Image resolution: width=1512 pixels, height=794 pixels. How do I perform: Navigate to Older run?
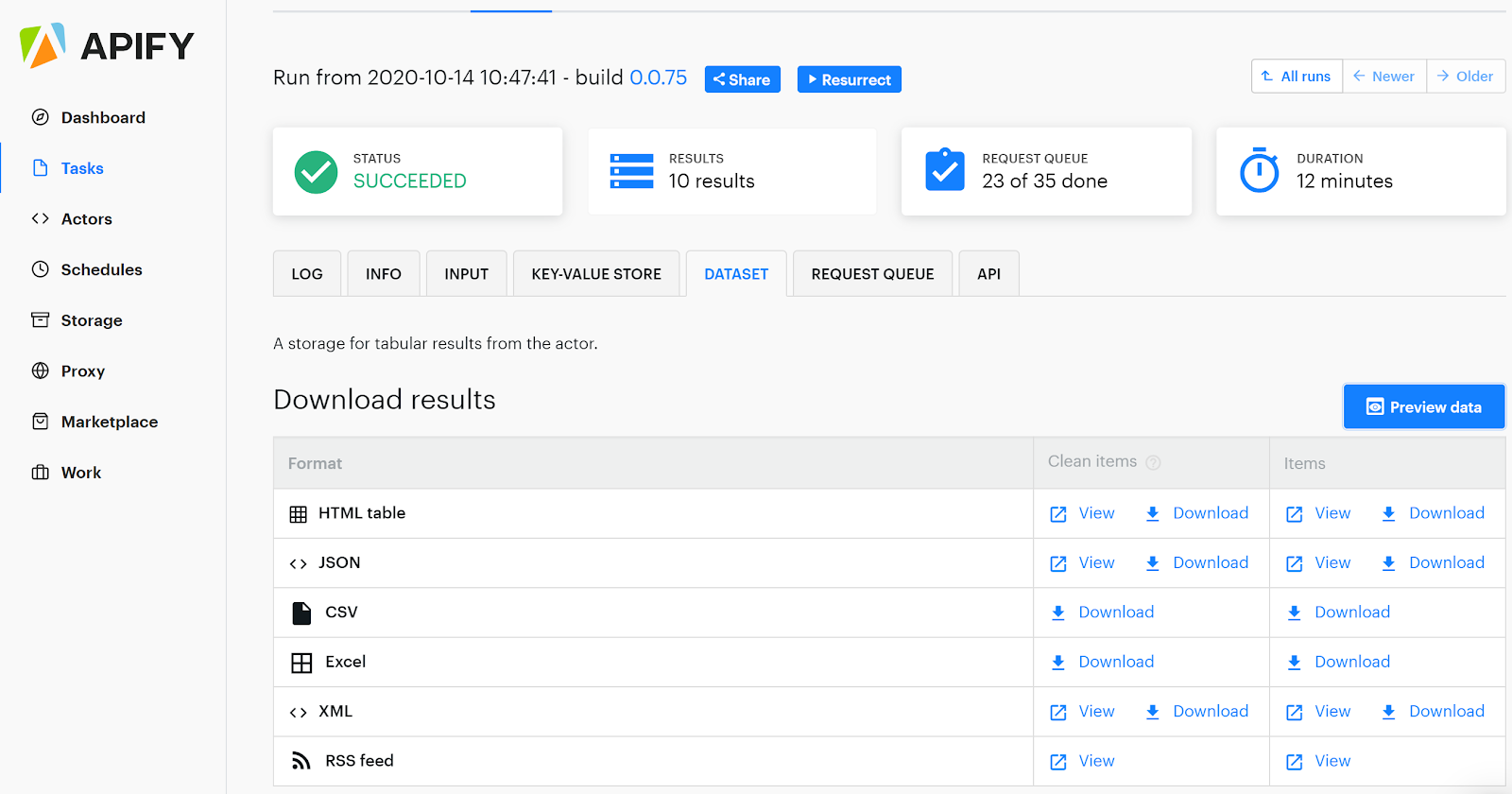[1466, 77]
